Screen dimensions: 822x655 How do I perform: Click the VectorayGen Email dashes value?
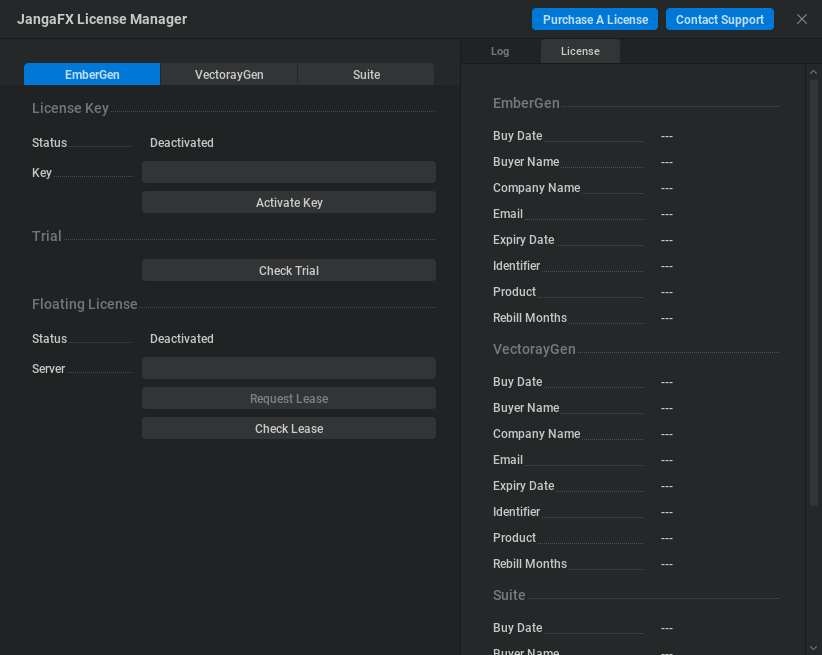[667, 460]
